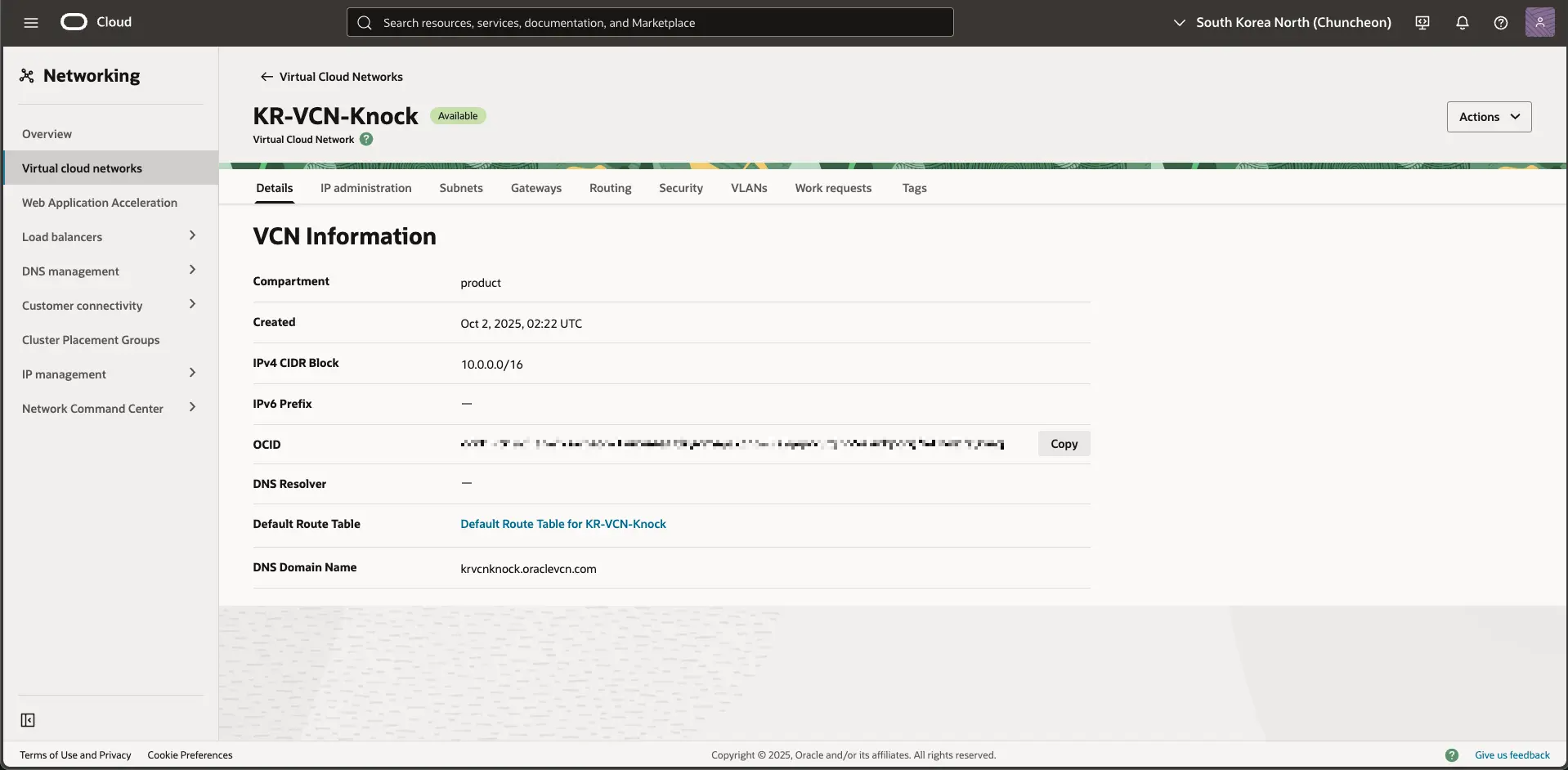The height and width of the screenshot is (770, 1568).
Task: Click the Available status badge
Action: tap(458, 116)
